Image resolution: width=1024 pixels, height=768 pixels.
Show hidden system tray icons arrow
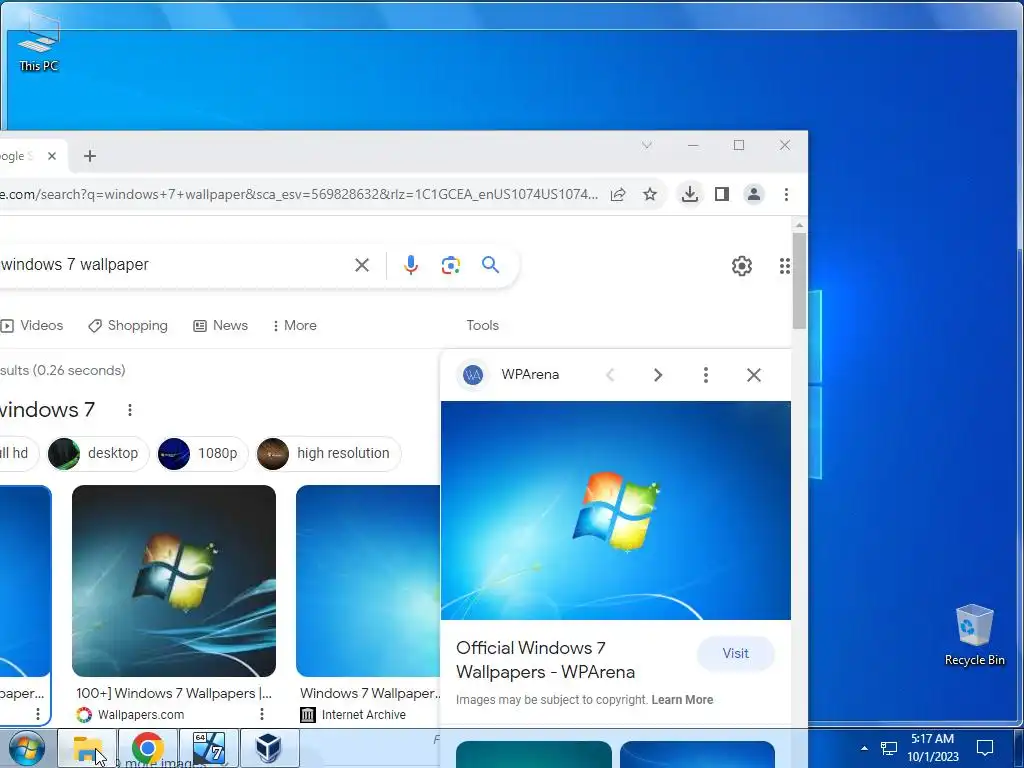pos(864,748)
